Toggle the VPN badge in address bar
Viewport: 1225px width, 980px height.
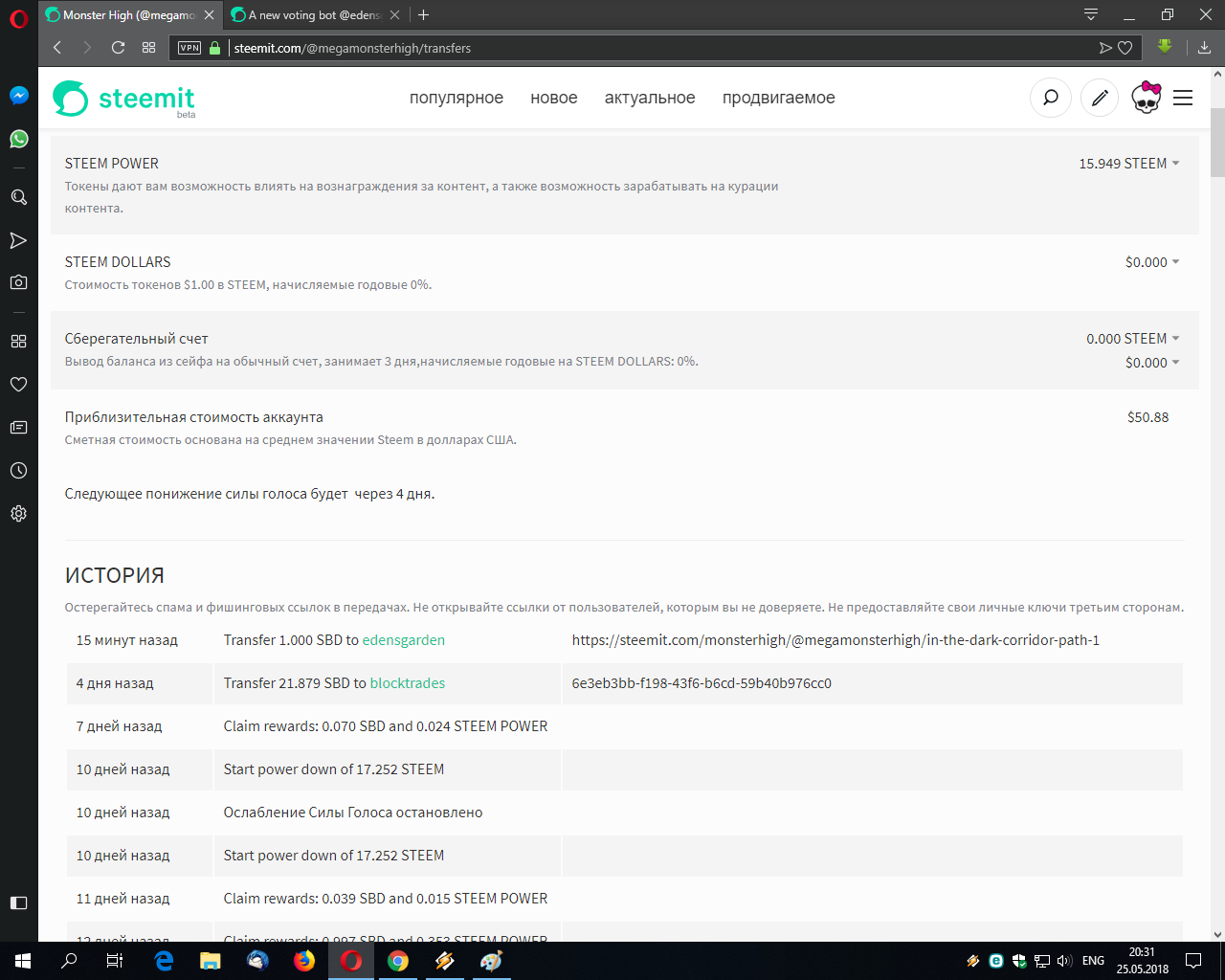coord(189,48)
